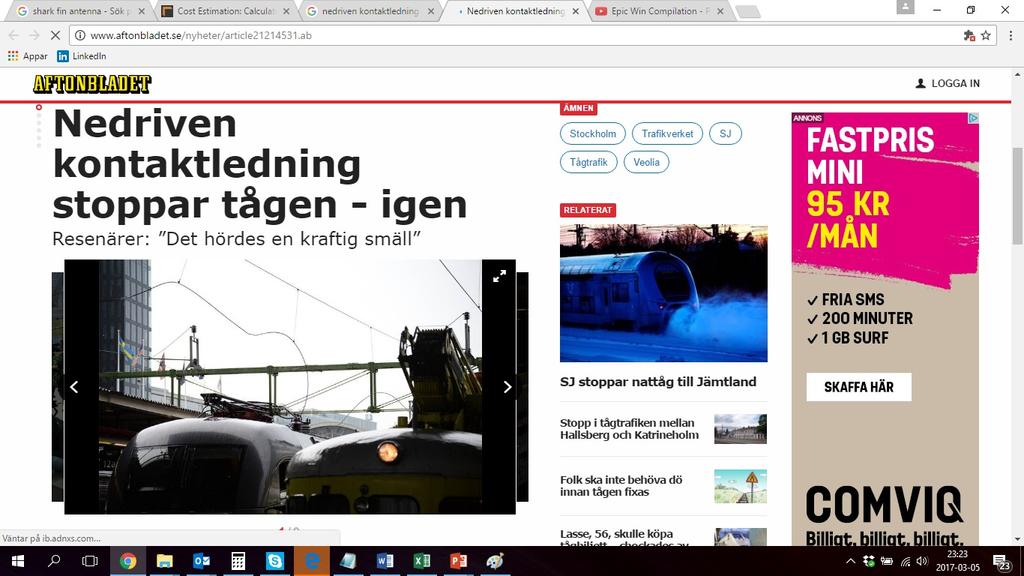Click the page vertical scrollbar thumb
The image size is (1024, 576).
(1017, 196)
